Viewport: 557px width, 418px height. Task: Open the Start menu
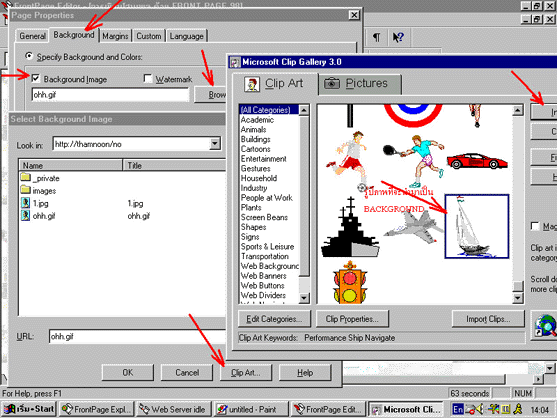click(x=28, y=409)
